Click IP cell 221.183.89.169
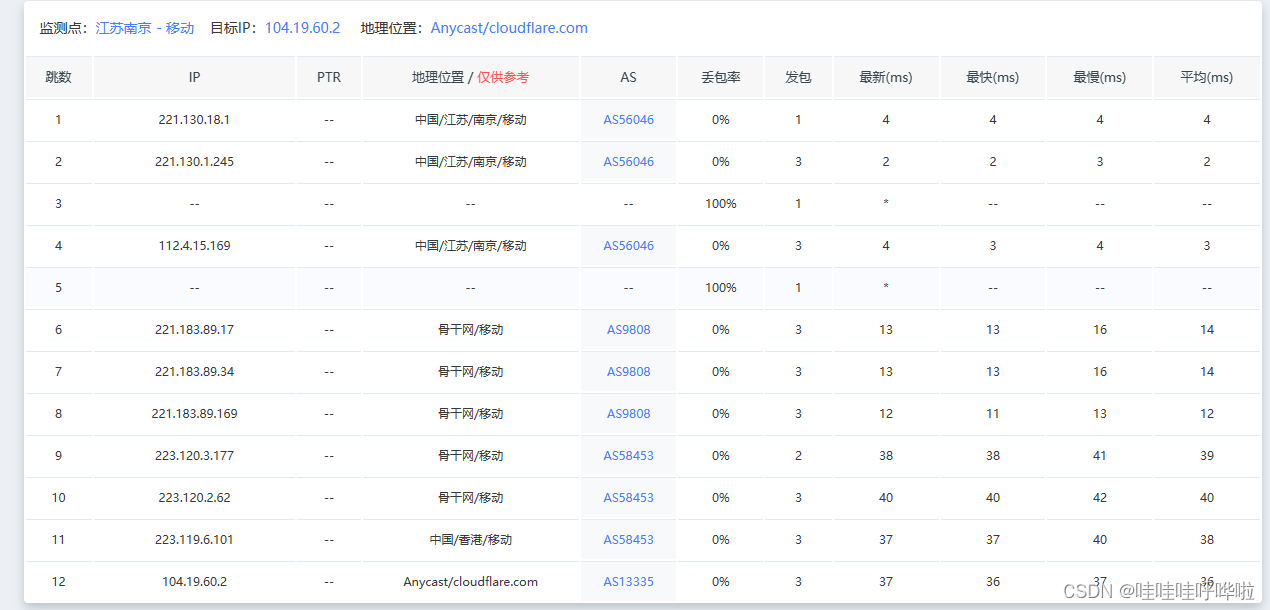Image resolution: width=1270 pixels, height=610 pixels. (x=194, y=414)
